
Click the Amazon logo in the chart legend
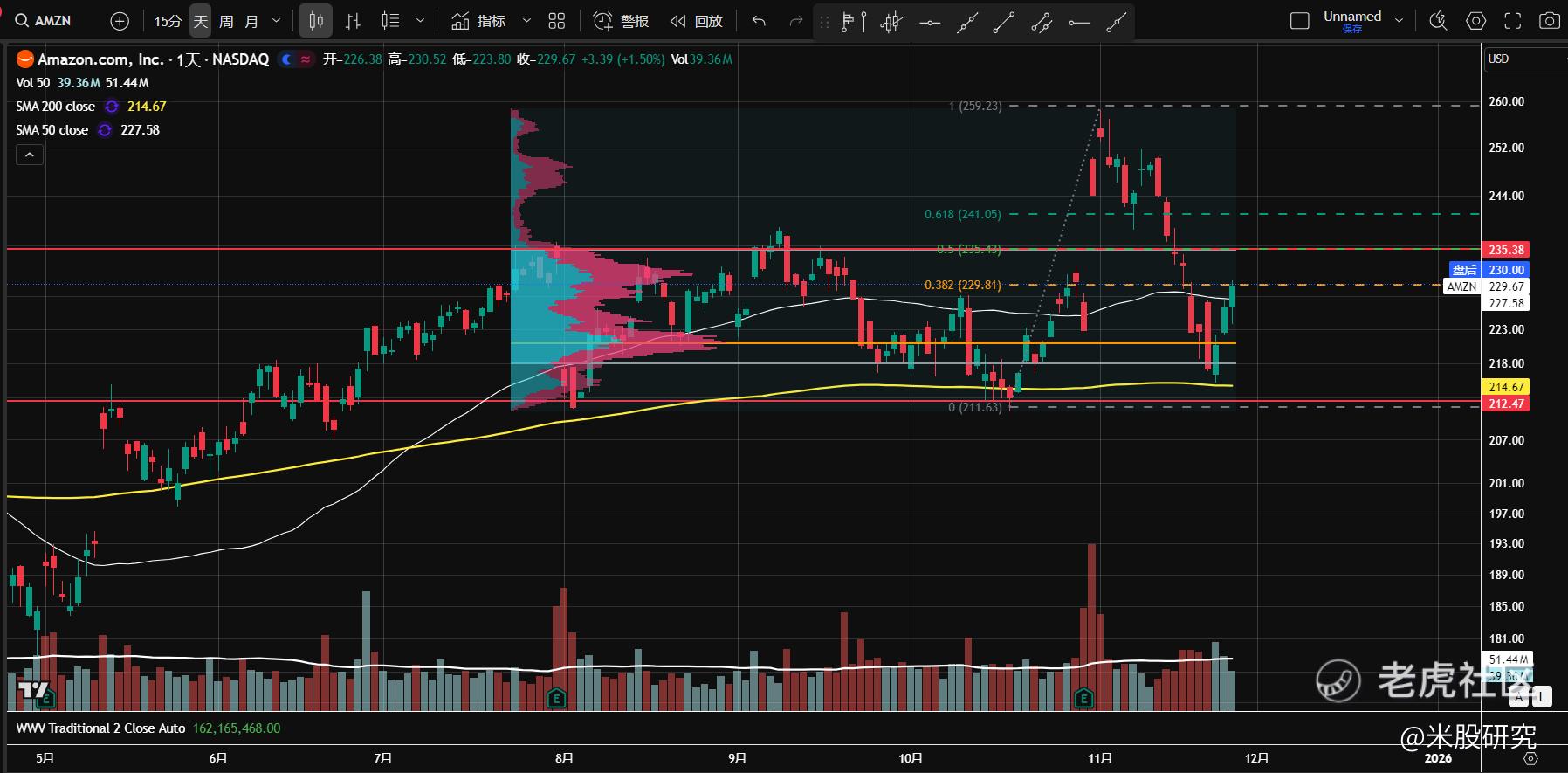[24, 59]
